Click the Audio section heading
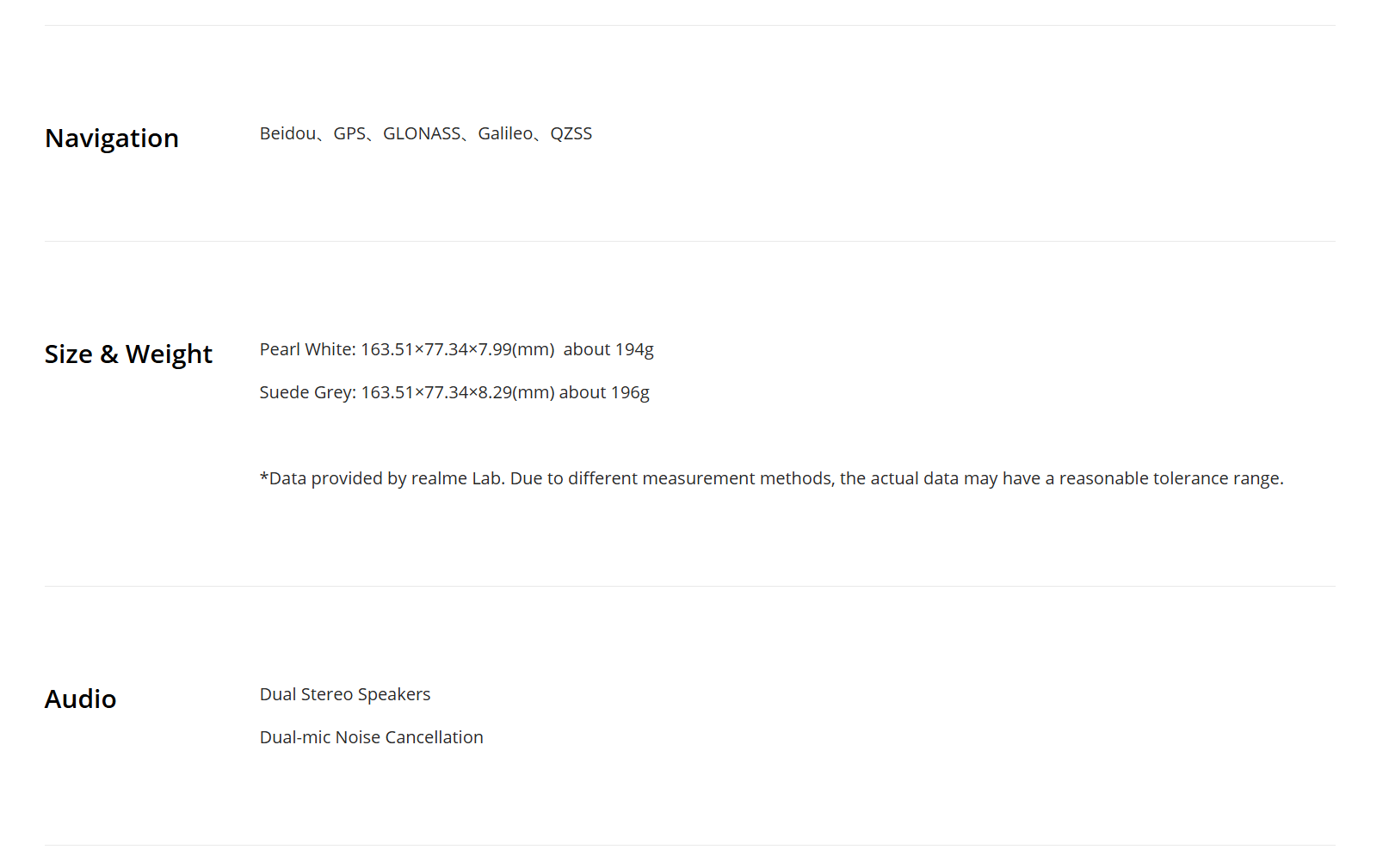The image size is (1389, 868). pos(81,699)
